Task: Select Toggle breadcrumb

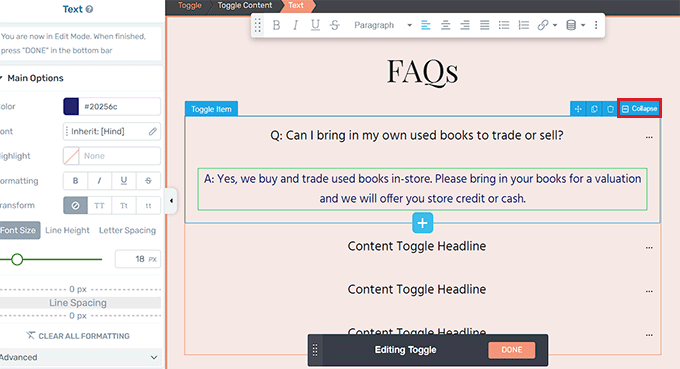Action: pyautogui.click(x=190, y=5)
